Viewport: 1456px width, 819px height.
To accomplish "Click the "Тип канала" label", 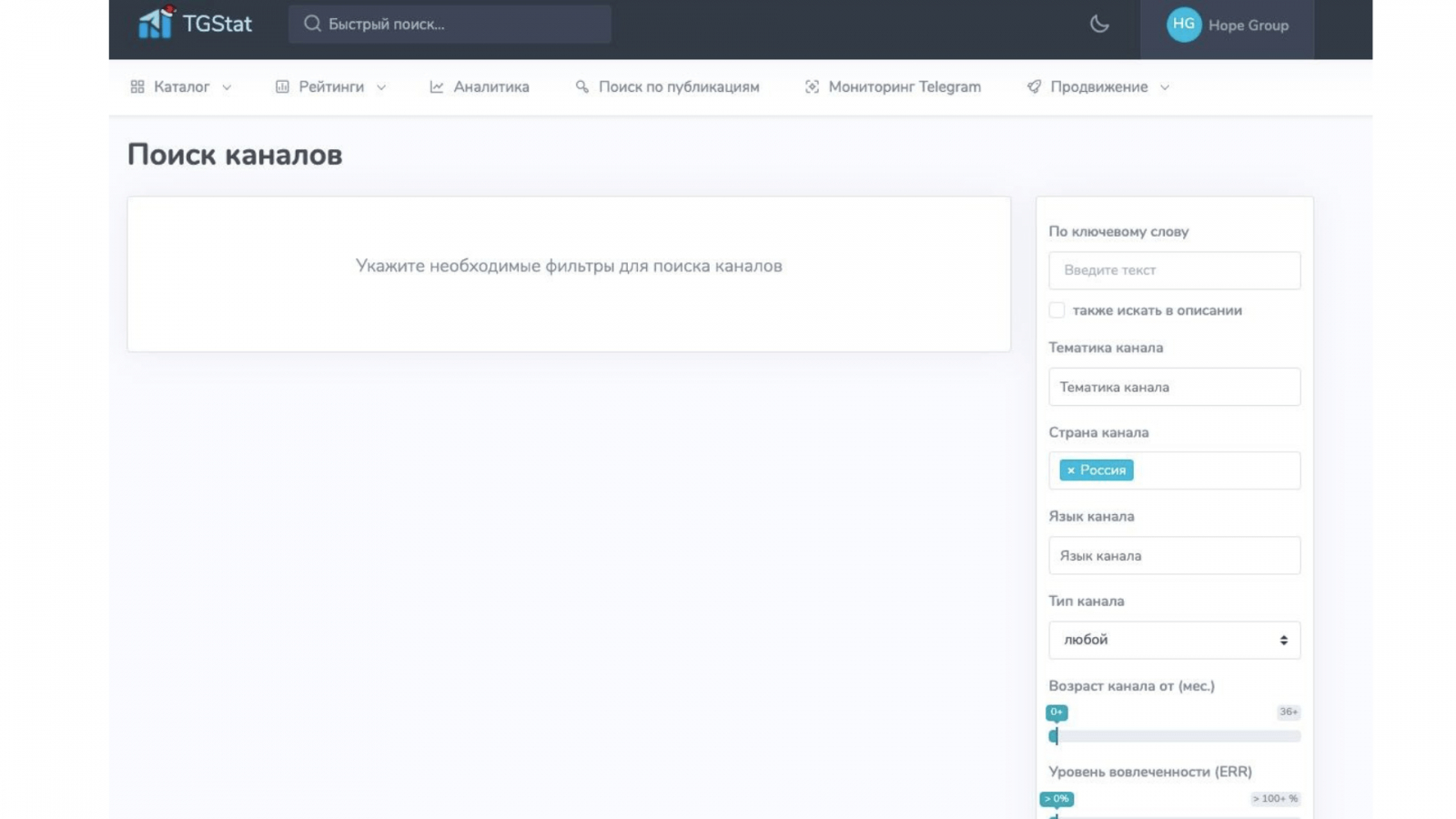I will [1087, 602].
